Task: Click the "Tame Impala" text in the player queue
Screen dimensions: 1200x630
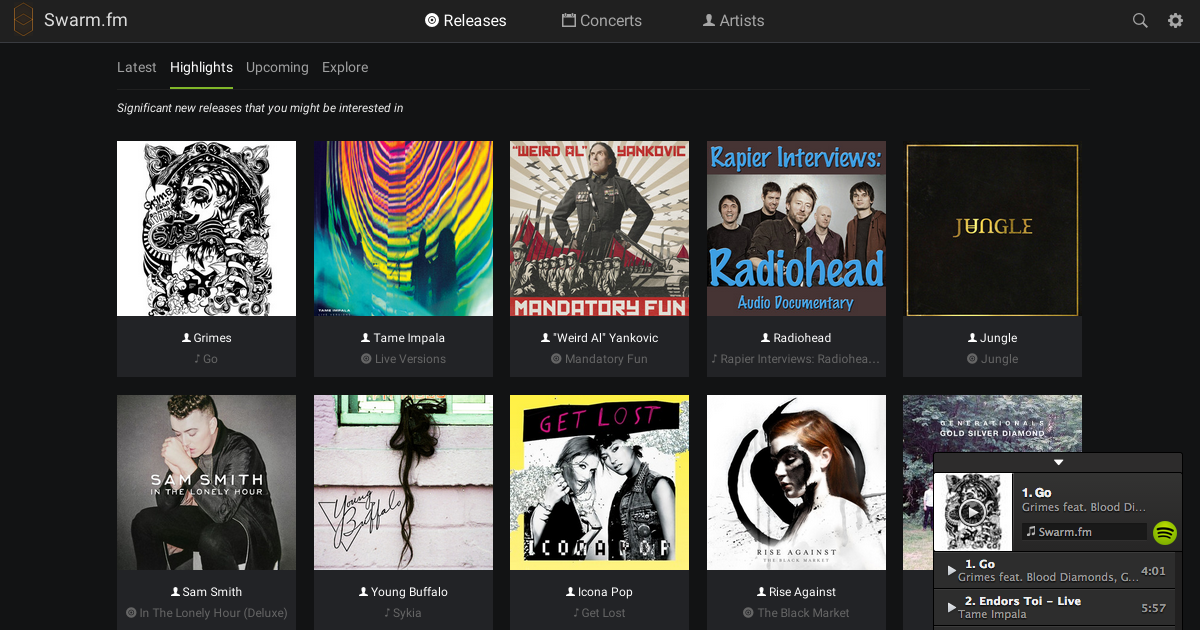Action: click(992, 614)
